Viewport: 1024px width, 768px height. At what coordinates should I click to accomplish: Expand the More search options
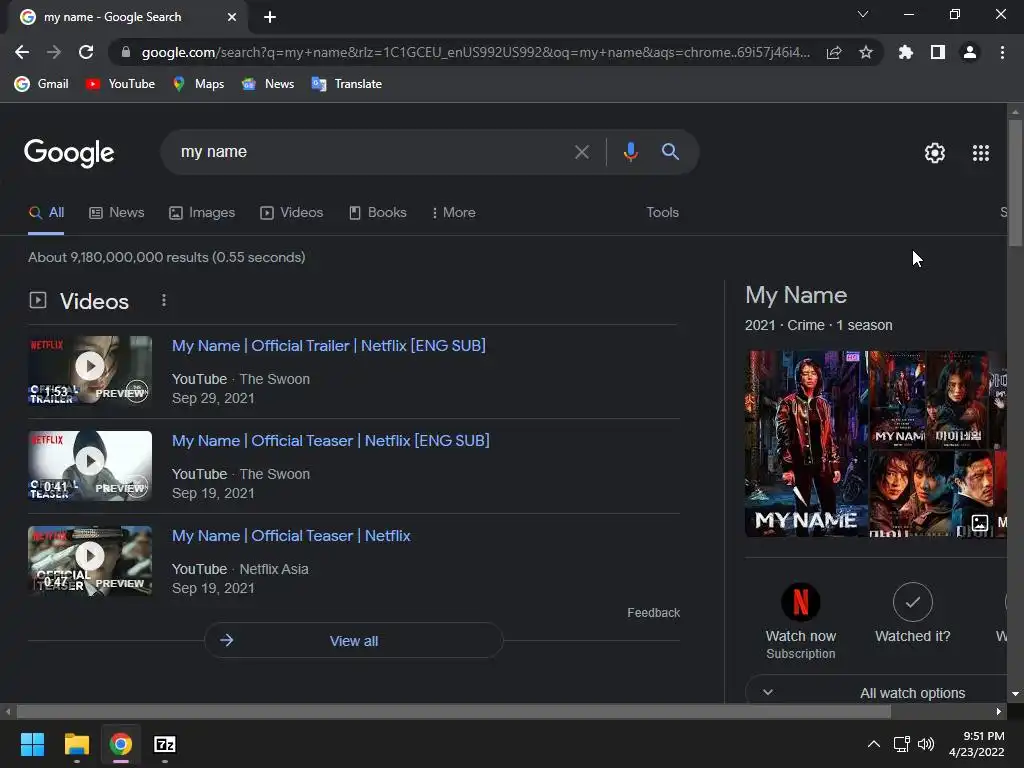coord(454,212)
